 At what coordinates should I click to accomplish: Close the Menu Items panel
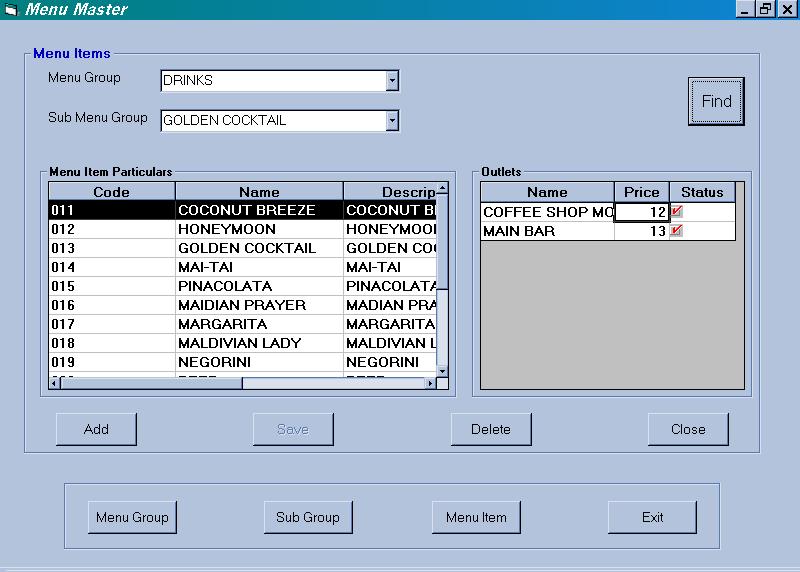(688, 429)
